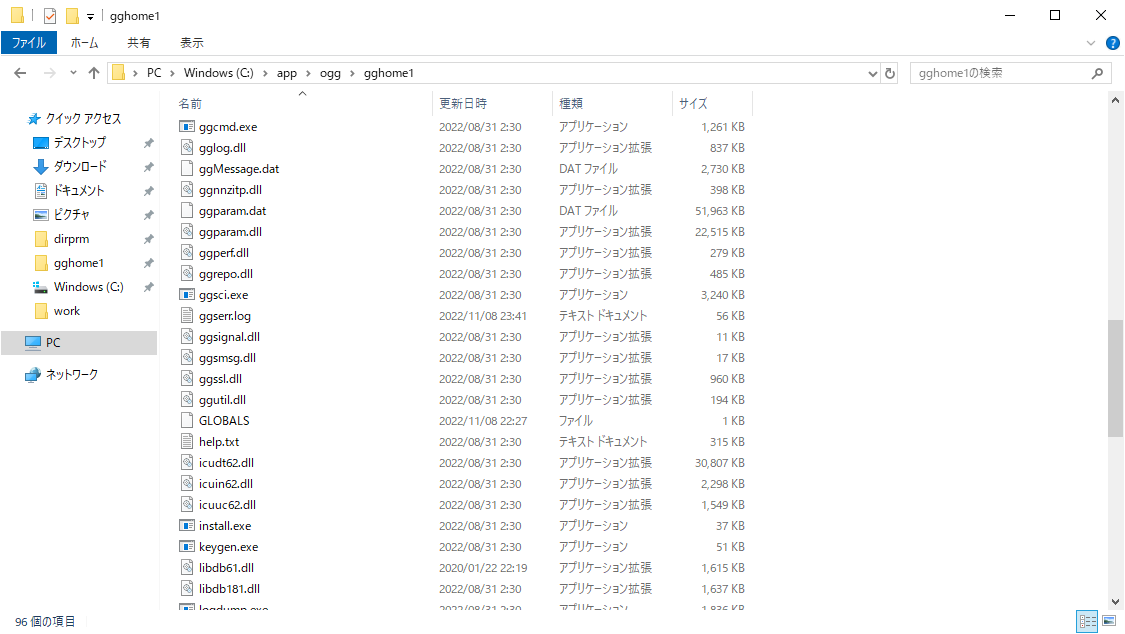The height and width of the screenshot is (634, 1125).
Task: Navigate to ogg in breadcrumb
Action: click(330, 73)
